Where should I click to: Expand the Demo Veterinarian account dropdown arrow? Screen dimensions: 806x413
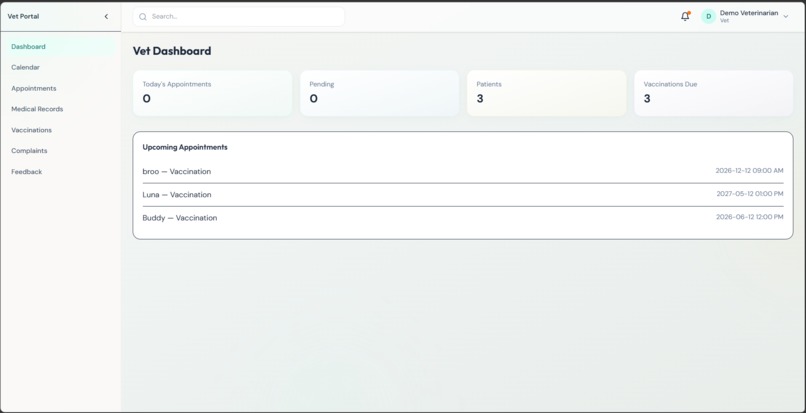[785, 17]
